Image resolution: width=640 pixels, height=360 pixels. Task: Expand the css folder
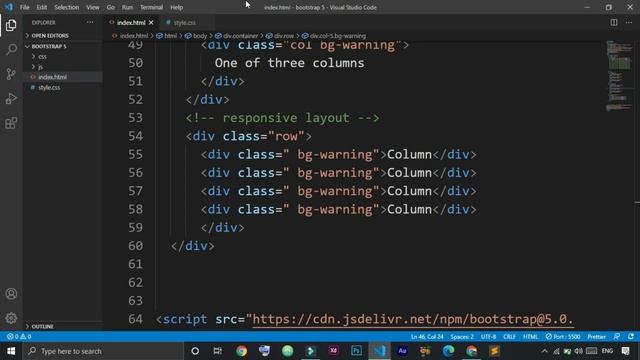(x=62, y=56)
